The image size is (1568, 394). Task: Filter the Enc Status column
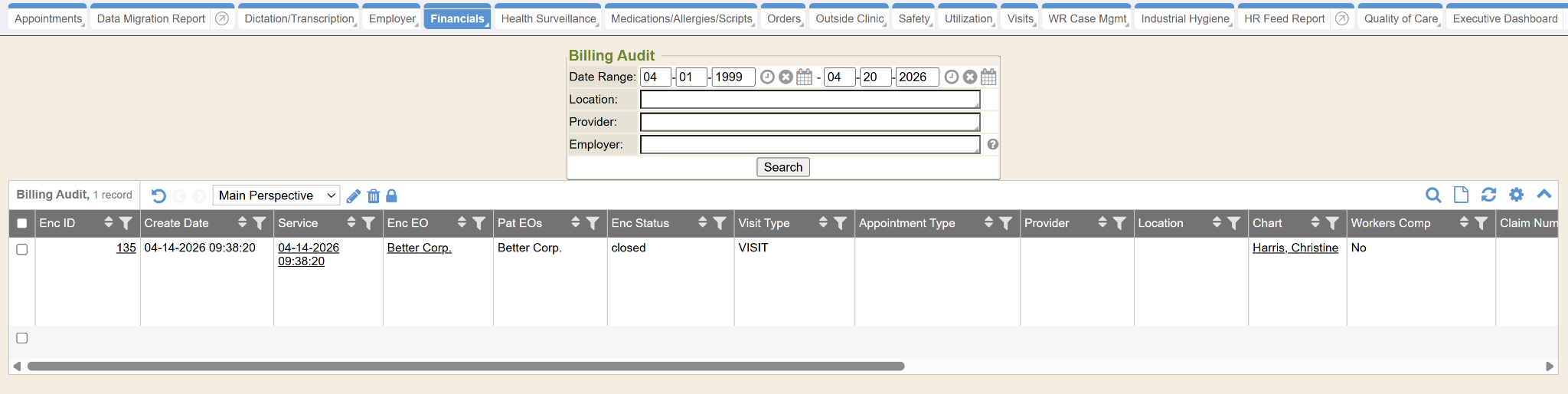coord(720,223)
